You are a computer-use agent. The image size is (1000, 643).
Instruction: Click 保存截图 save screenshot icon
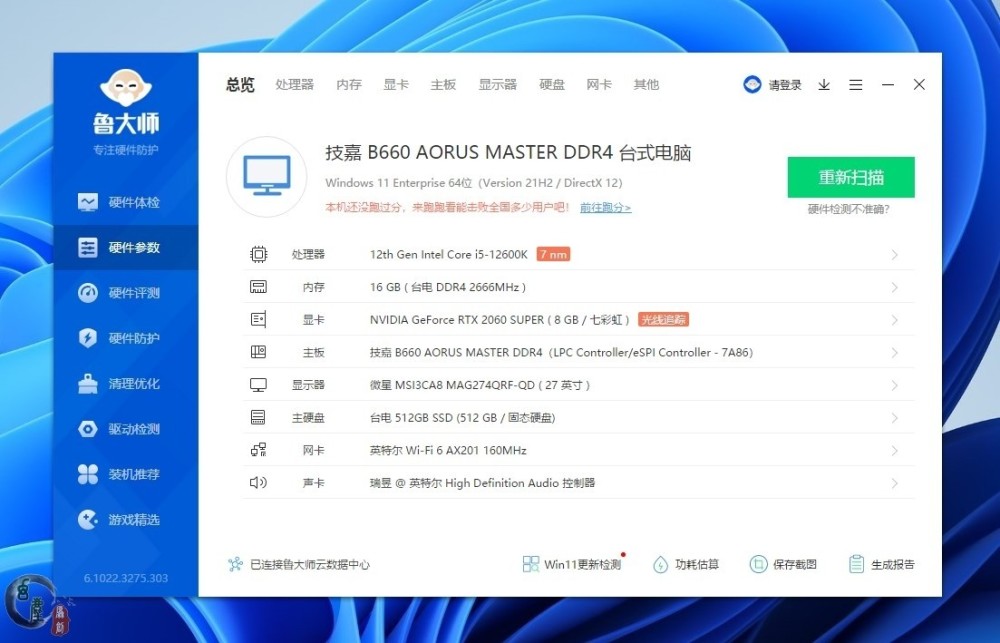tap(759, 564)
